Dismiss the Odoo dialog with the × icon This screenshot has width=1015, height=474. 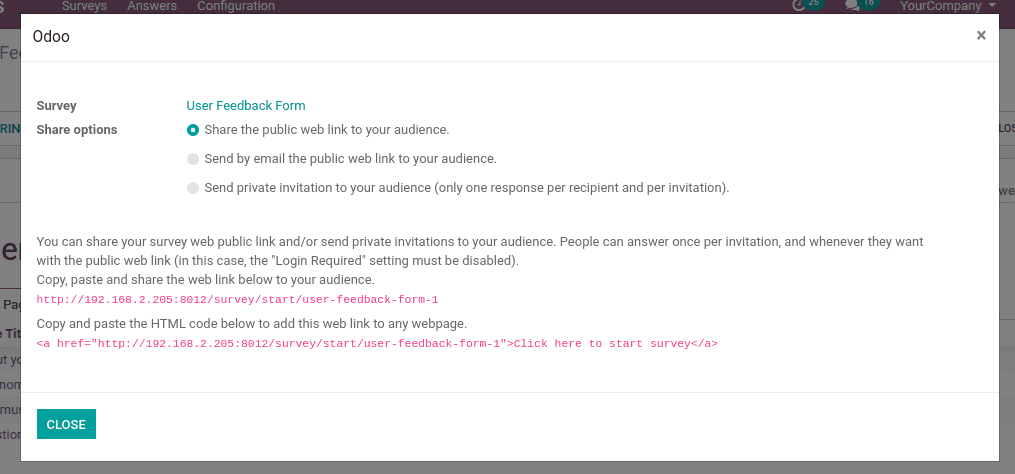(981, 36)
